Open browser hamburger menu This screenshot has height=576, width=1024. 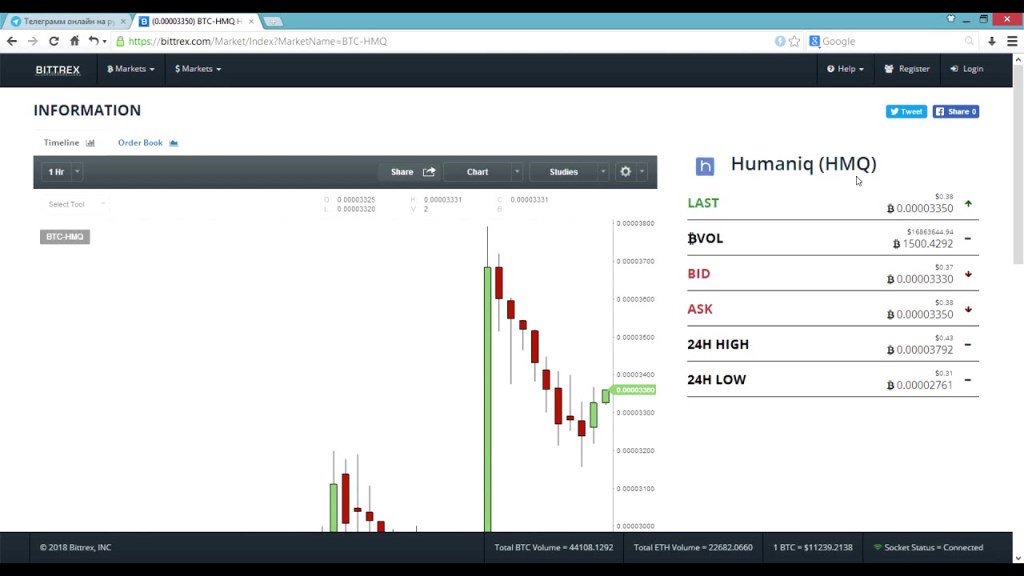pyautogui.click(x=1012, y=41)
